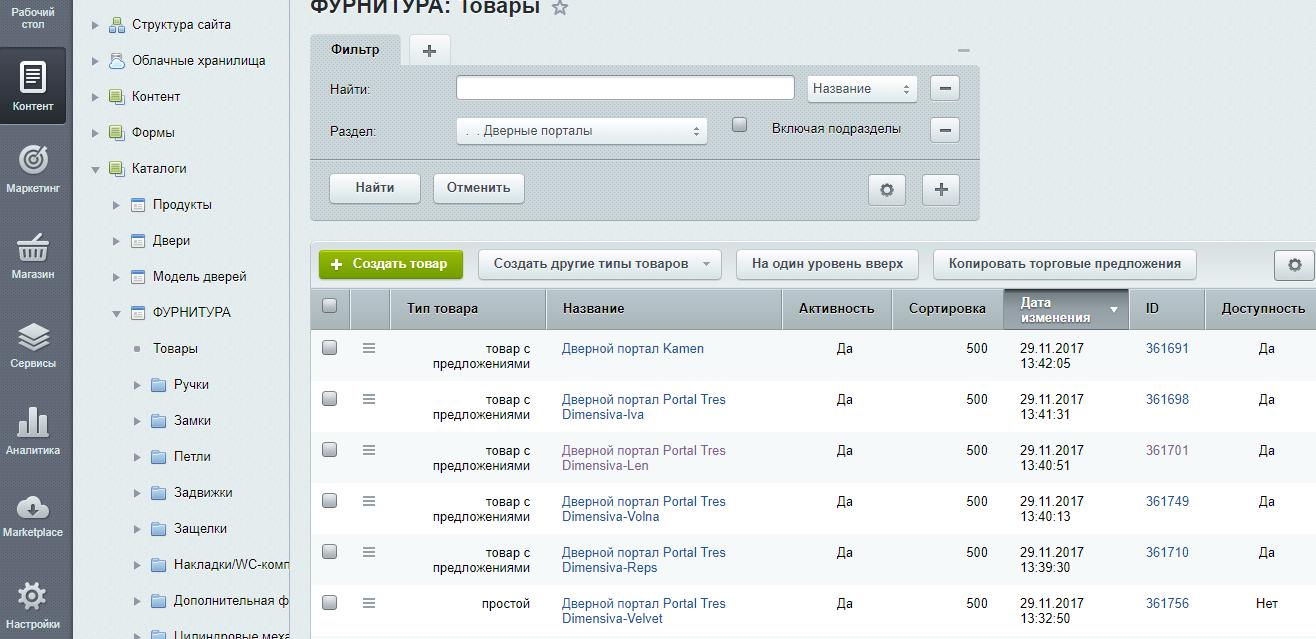Open the row actions menu for Dimensiva-Velvet
Image resolution: width=1316 pixels, height=639 pixels.
pos(369,603)
